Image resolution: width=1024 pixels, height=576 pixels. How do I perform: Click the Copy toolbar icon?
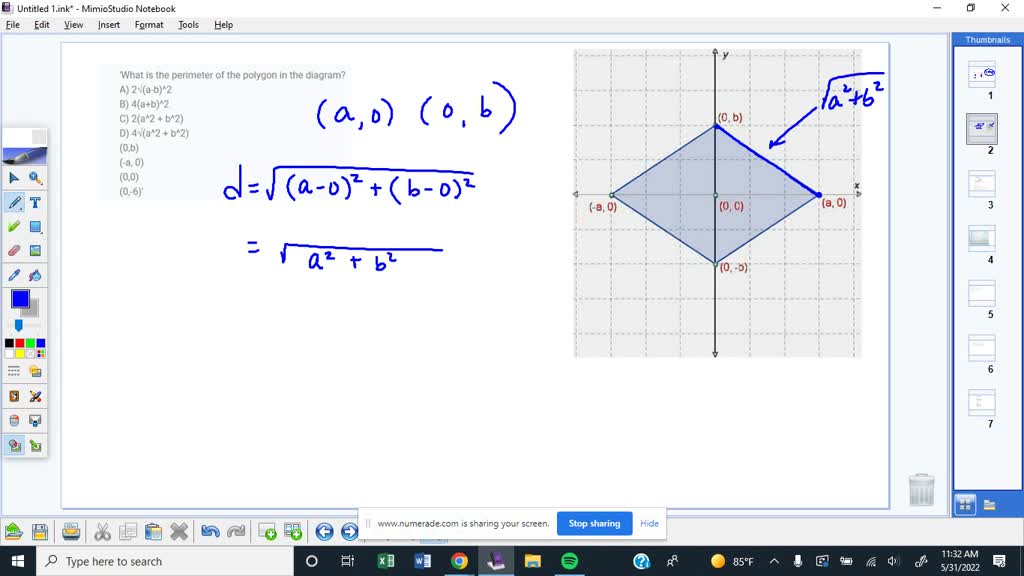(x=128, y=532)
